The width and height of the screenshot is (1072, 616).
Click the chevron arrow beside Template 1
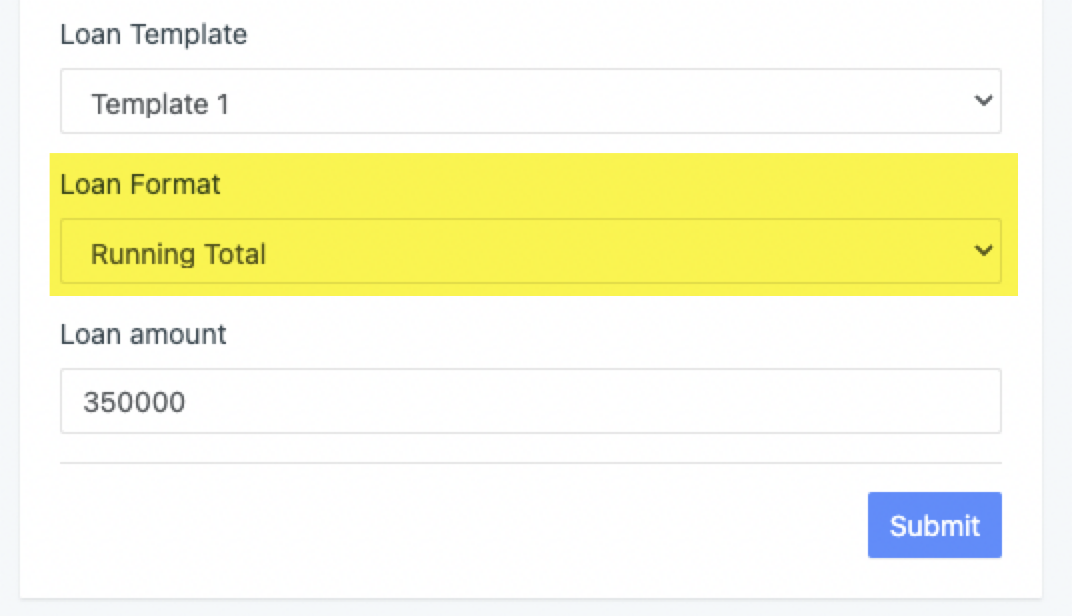point(983,101)
